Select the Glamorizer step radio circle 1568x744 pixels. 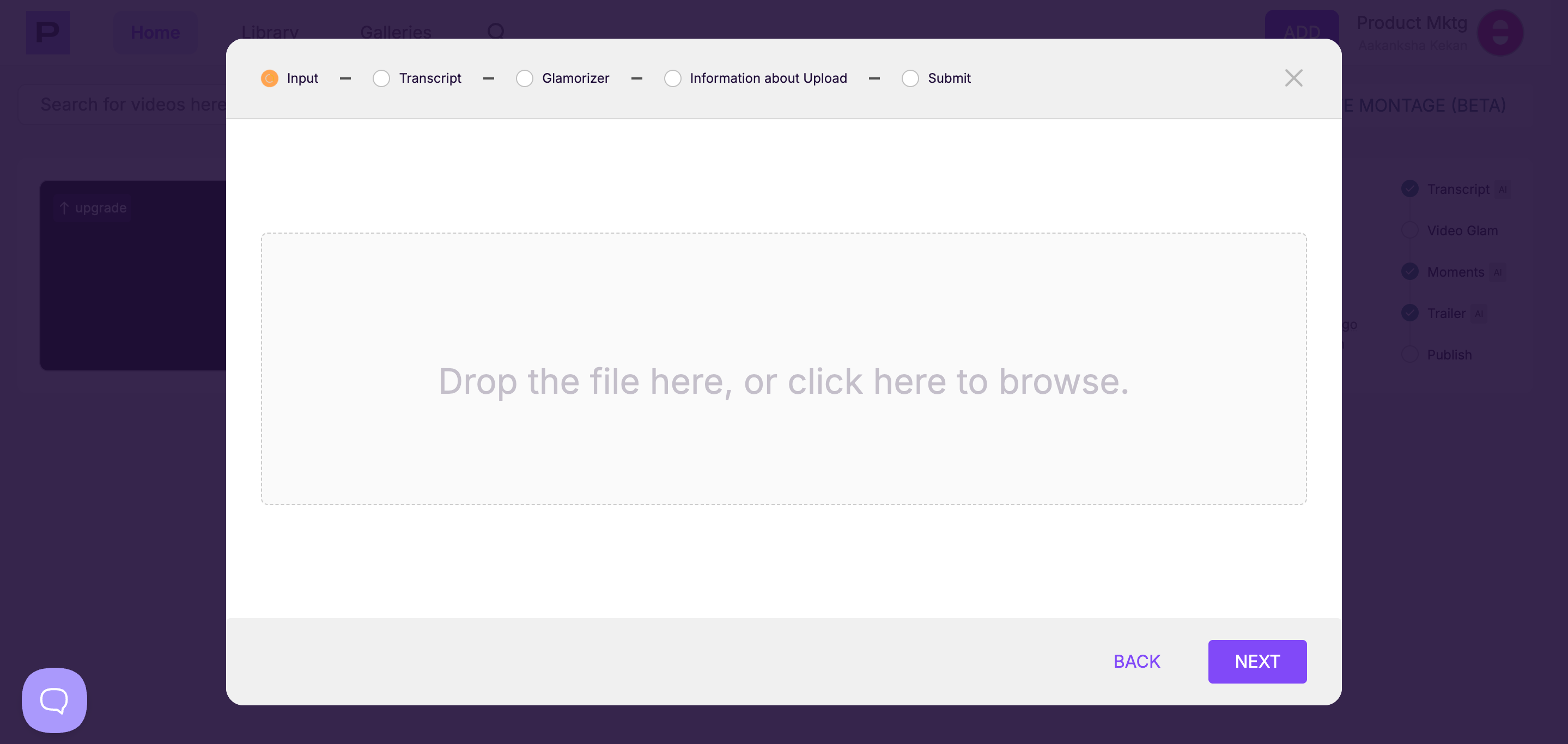(524, 78)
